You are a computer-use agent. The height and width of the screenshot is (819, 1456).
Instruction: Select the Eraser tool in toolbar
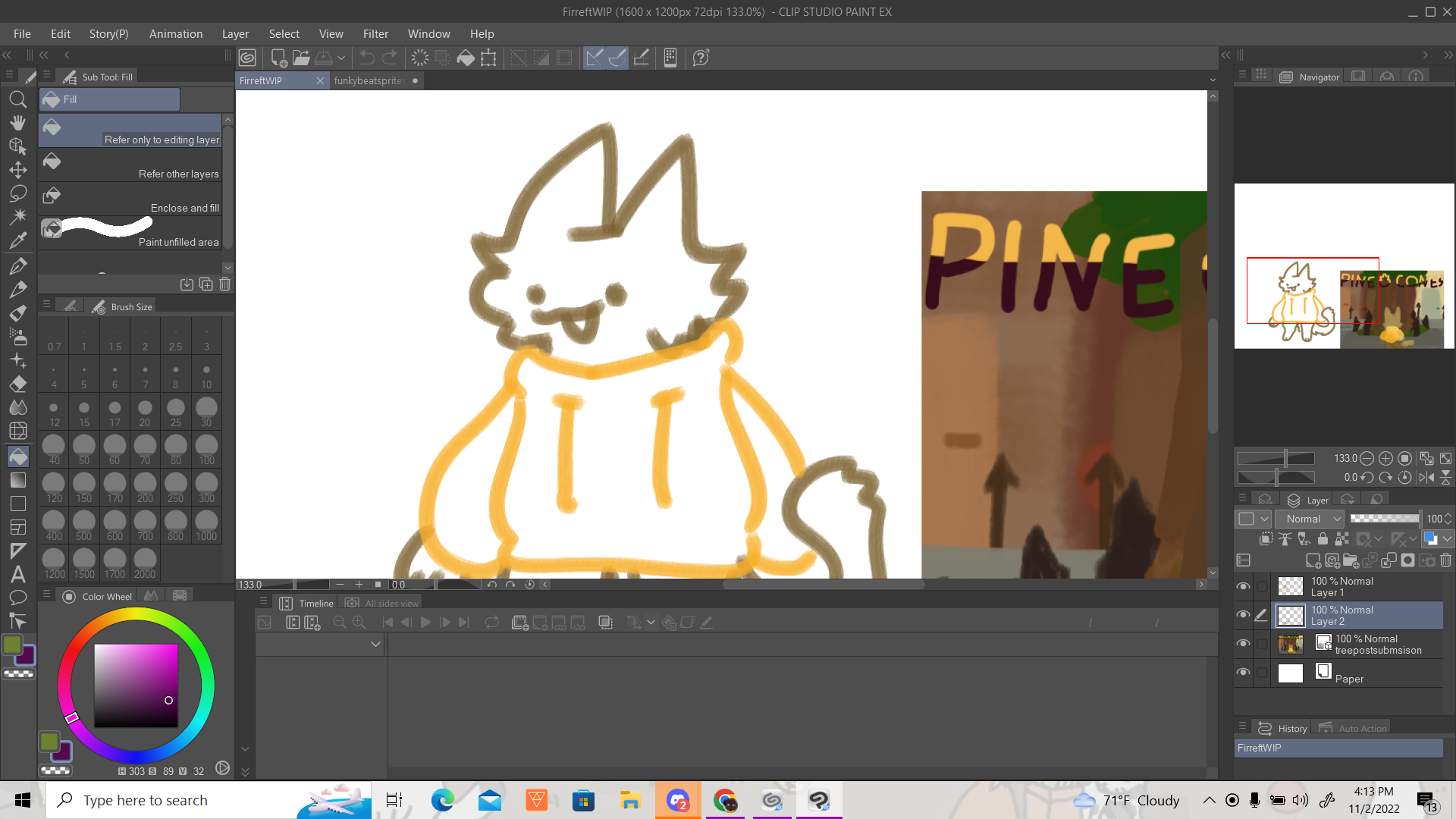(18, 384)
